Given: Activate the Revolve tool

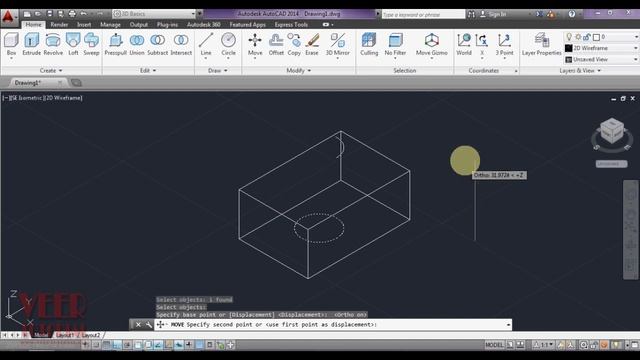Looking at the screenshot, I should click(53, 44).
